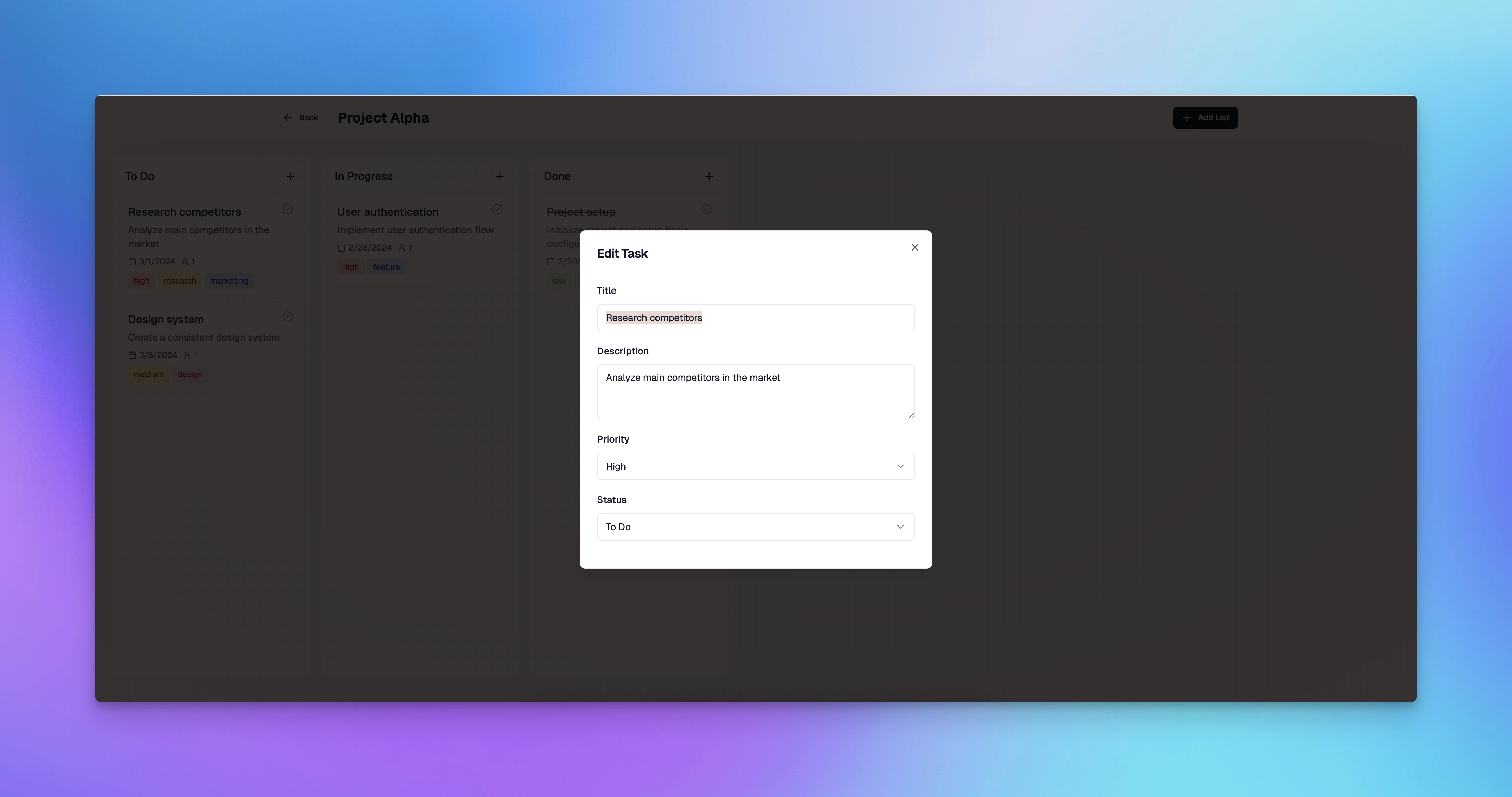This screenshot has height=797, width=1512.
Task: Open the Design system card title
Action: pyautogui.click(x=166, y=319)
